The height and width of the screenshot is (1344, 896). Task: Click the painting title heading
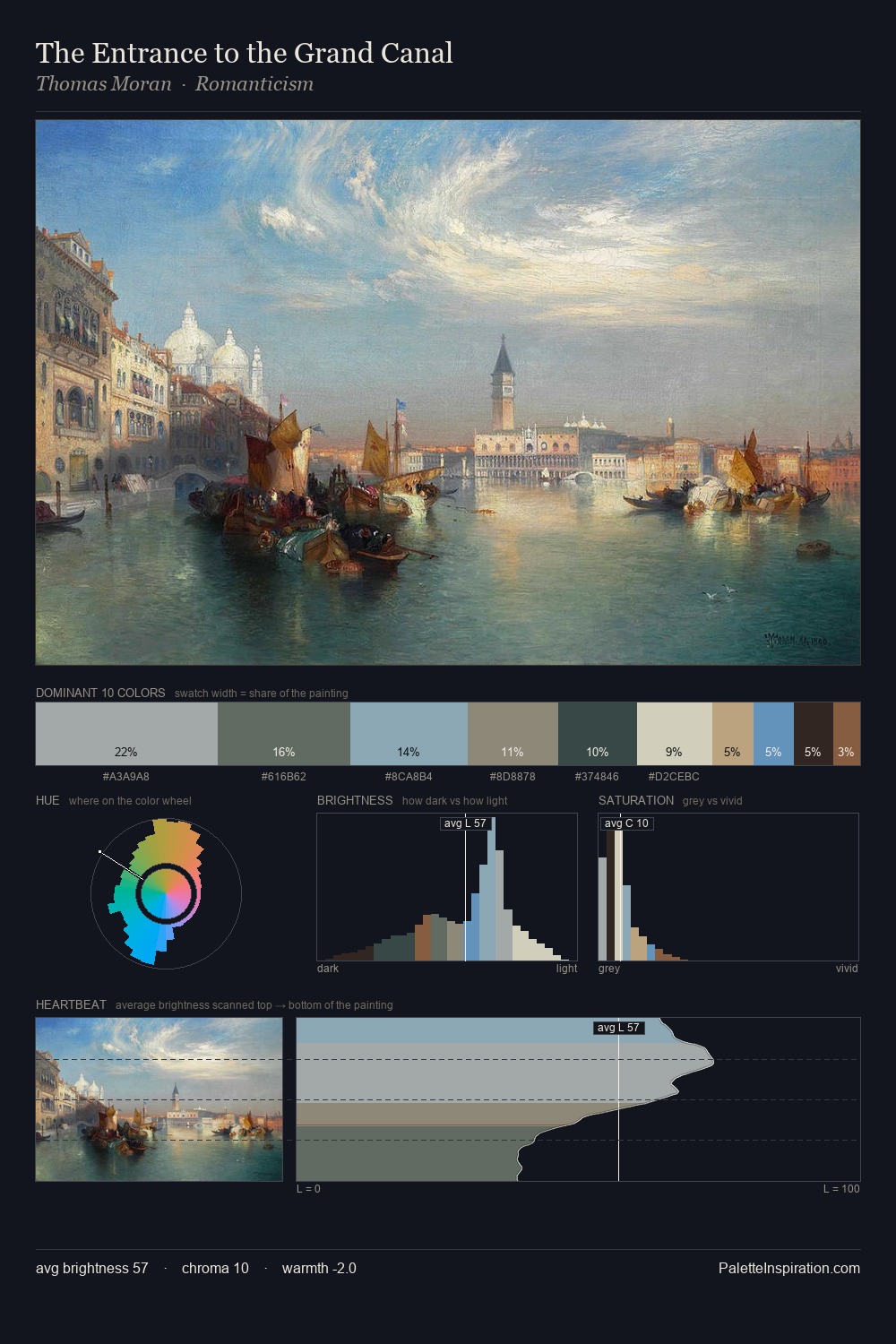[x=245, y=54]
